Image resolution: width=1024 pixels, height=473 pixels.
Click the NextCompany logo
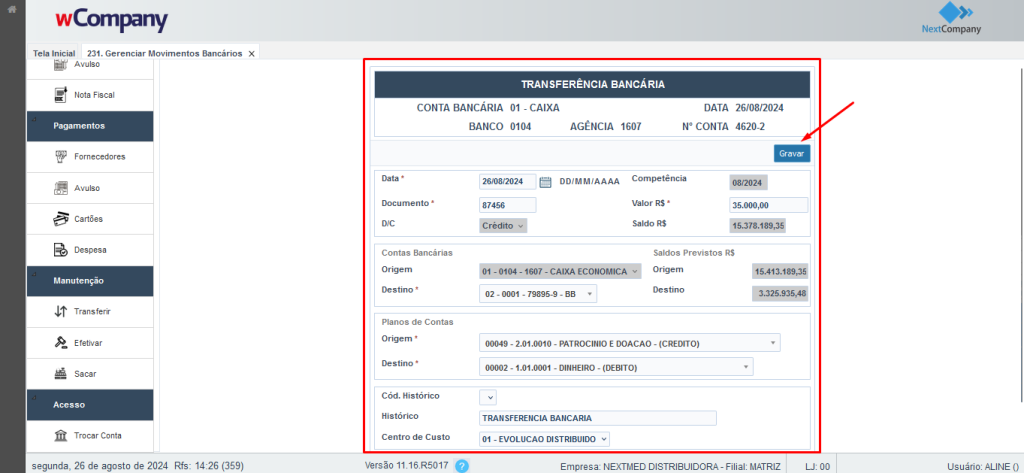[951, 20]
